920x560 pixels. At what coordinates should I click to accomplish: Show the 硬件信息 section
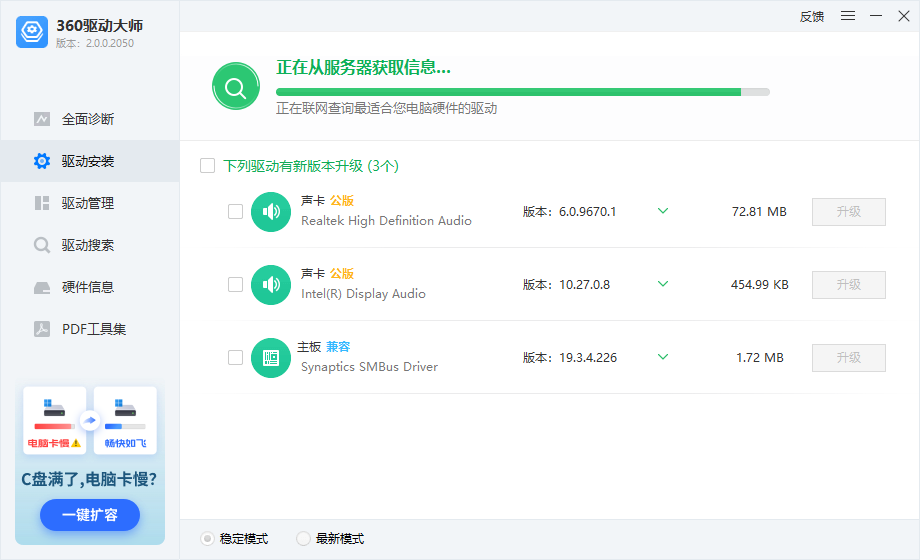tap(90, 287)
